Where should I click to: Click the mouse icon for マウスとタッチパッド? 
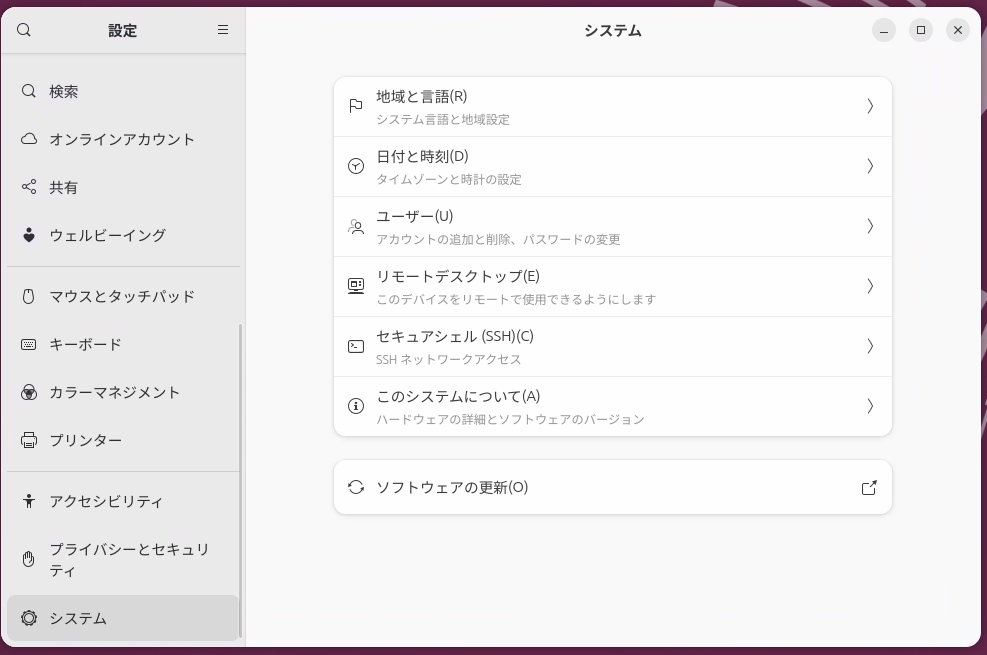[28, 296]
